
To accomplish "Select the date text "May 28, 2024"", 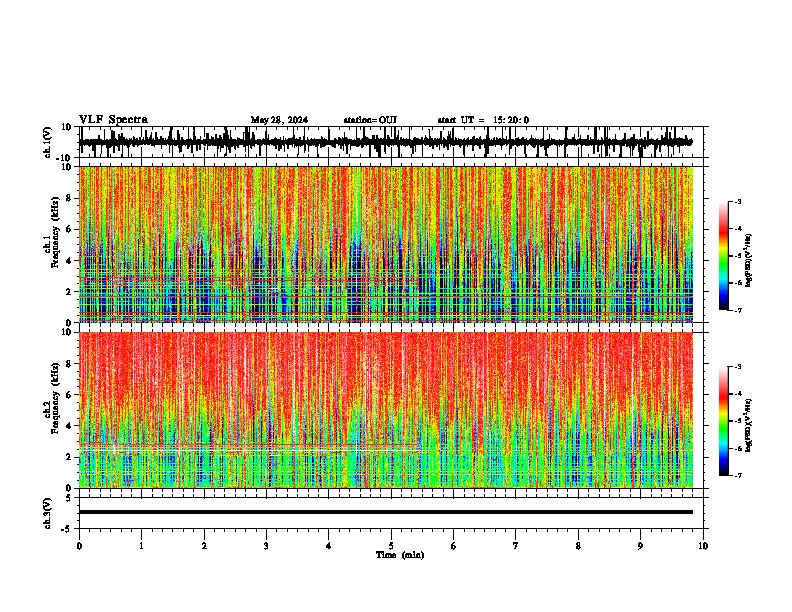I will (279, 120).
